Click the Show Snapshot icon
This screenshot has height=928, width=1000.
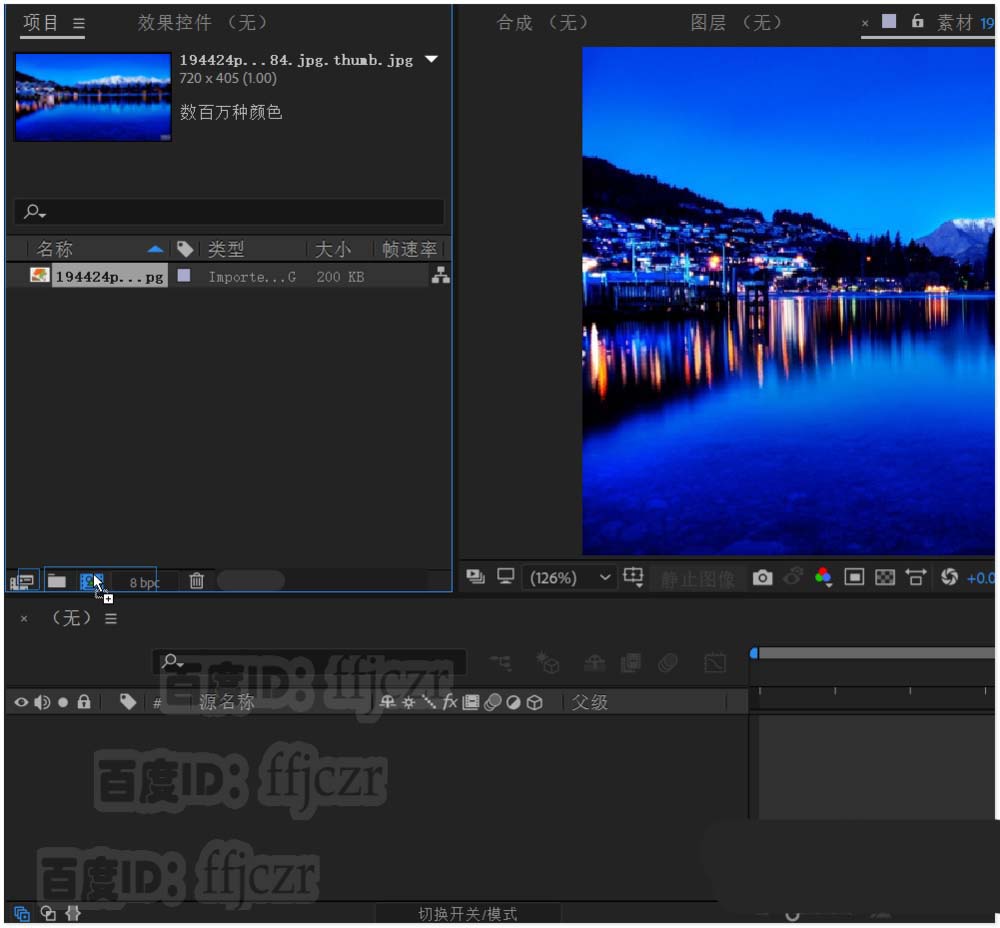(x=793, y=577)
